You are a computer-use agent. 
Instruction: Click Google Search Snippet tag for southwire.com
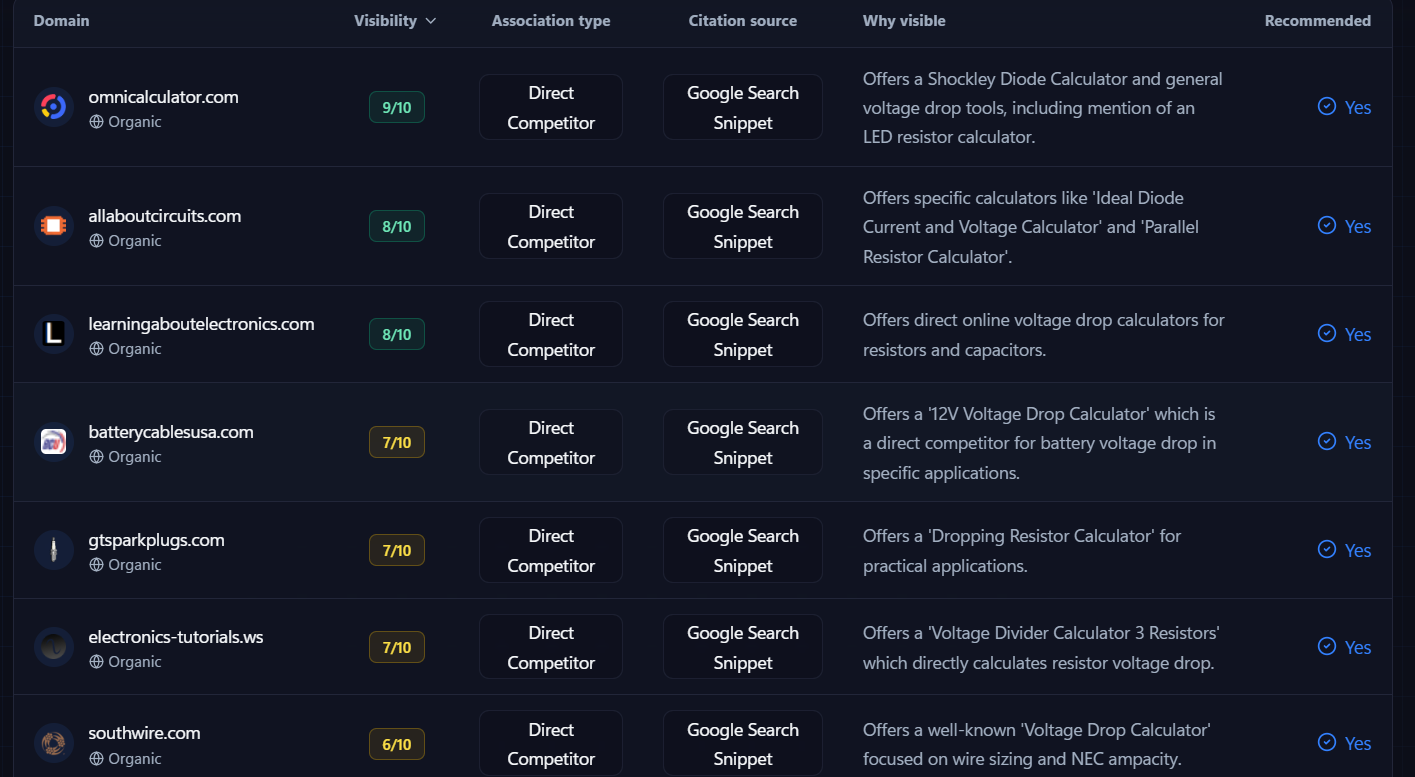[x=743, y=744]
